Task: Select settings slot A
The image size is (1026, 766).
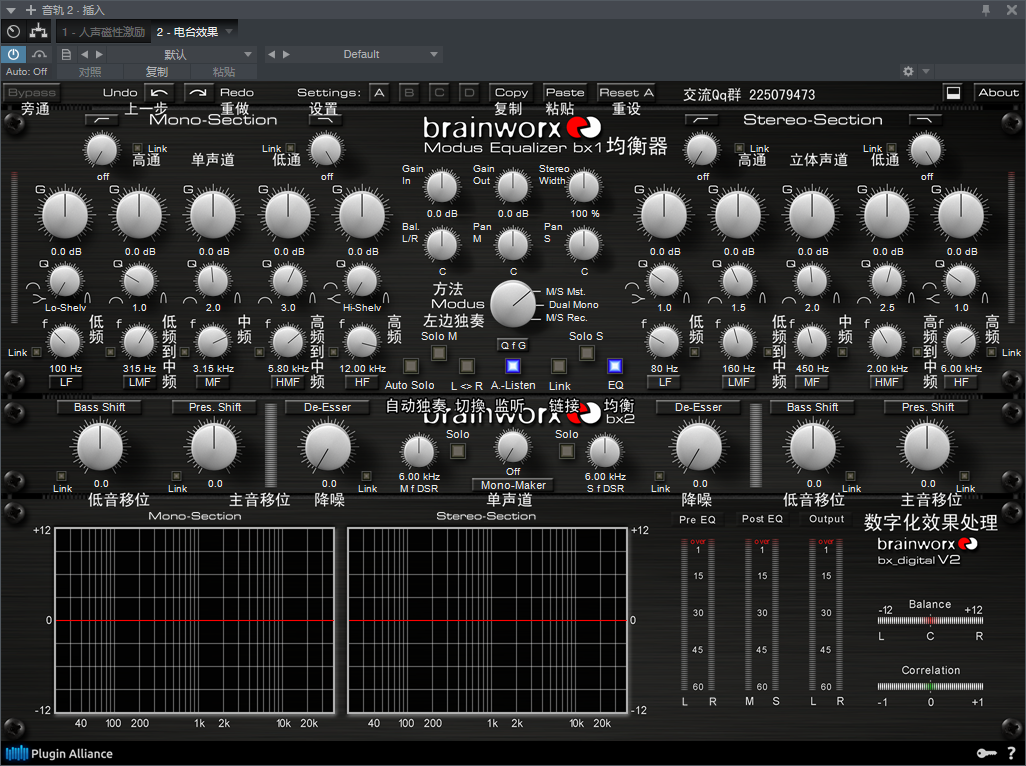Action: [380, 93]
